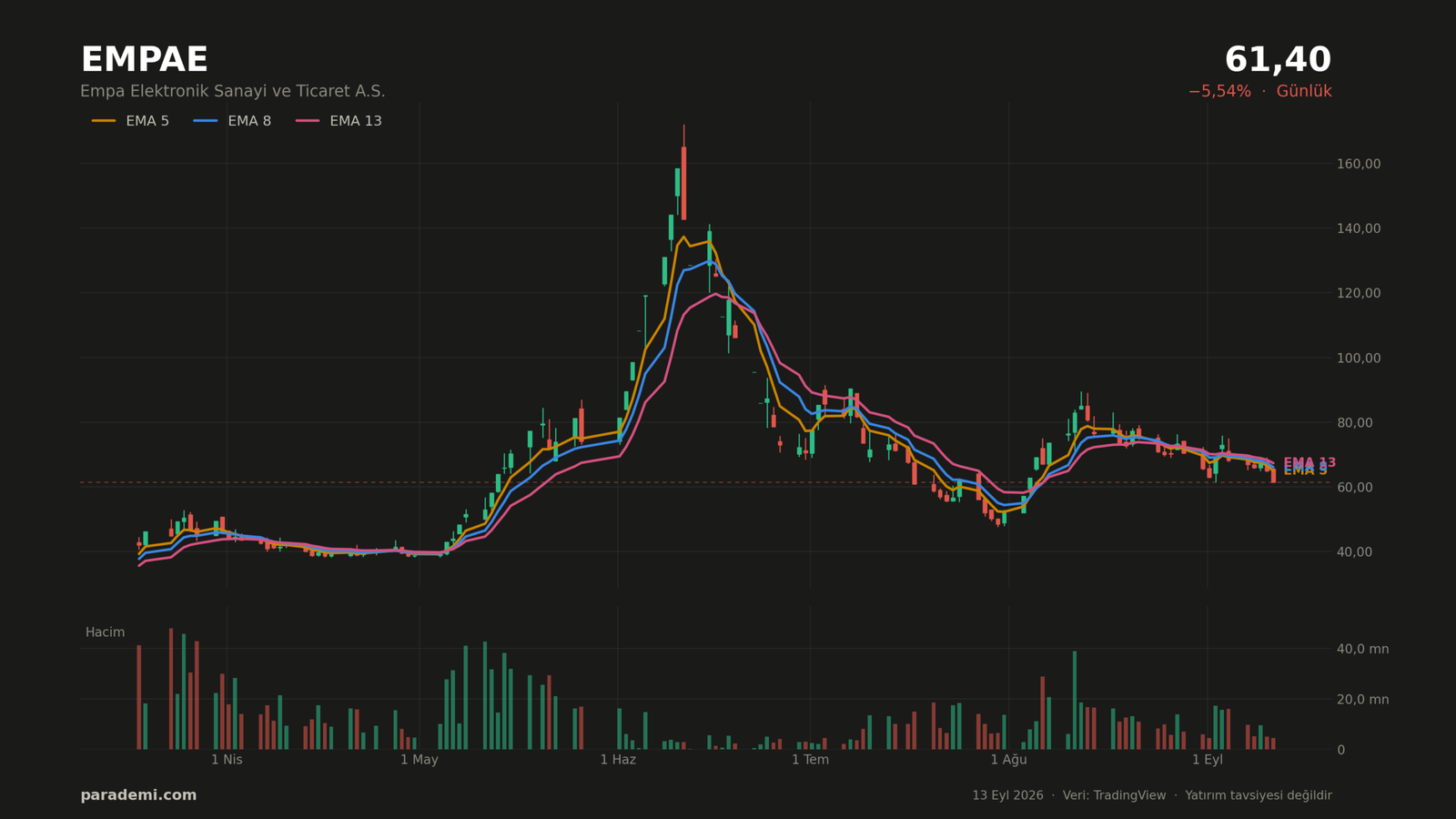Click the −5,54% Günlük change label
The width and height of the screenshot is (1456, 819).
(x=1259, y=92)
